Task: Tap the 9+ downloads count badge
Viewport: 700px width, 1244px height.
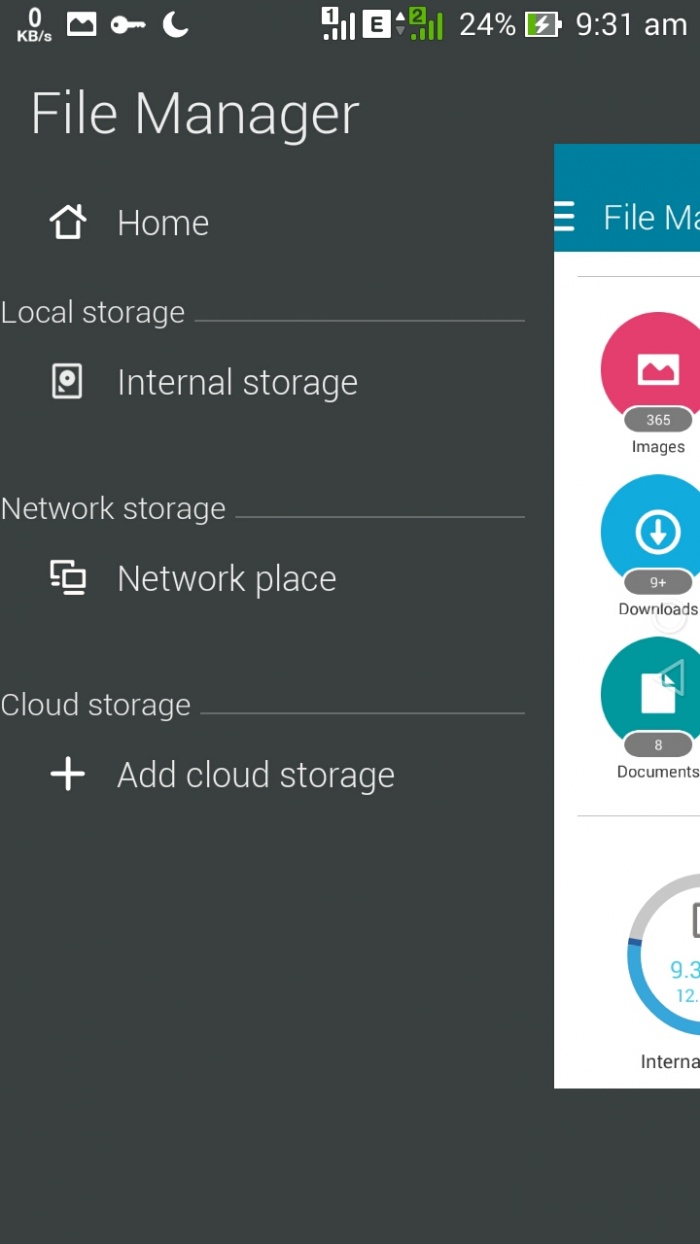Action: coord(658,582)
